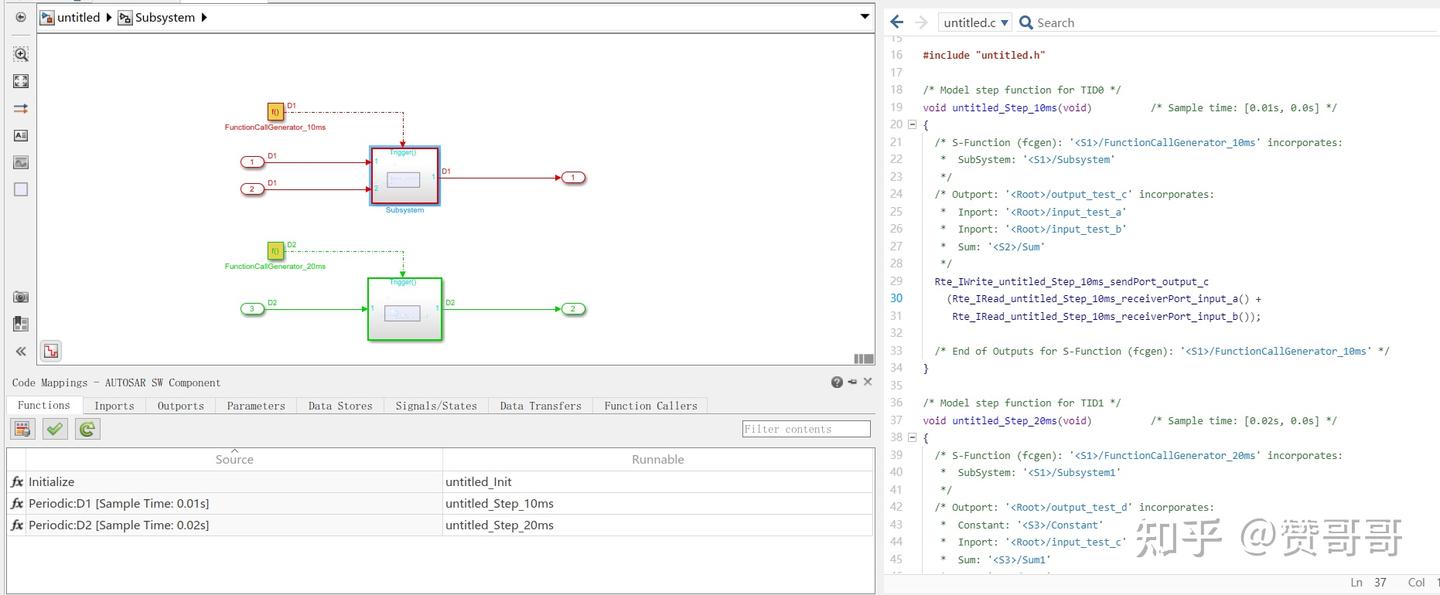Click the screenshot camera icon in the palette
1440x595 pixels.
(20, 297)
